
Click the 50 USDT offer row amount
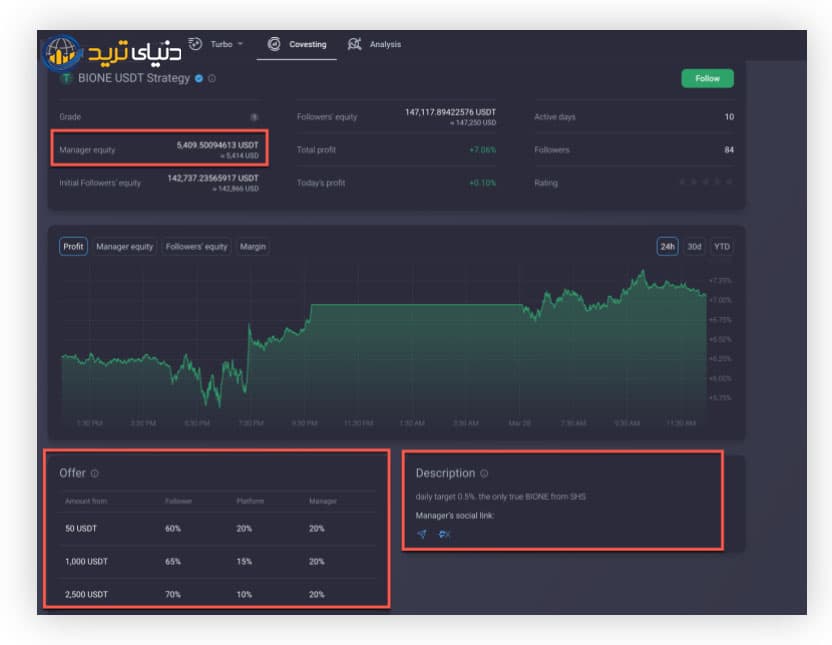coord(81,528)
